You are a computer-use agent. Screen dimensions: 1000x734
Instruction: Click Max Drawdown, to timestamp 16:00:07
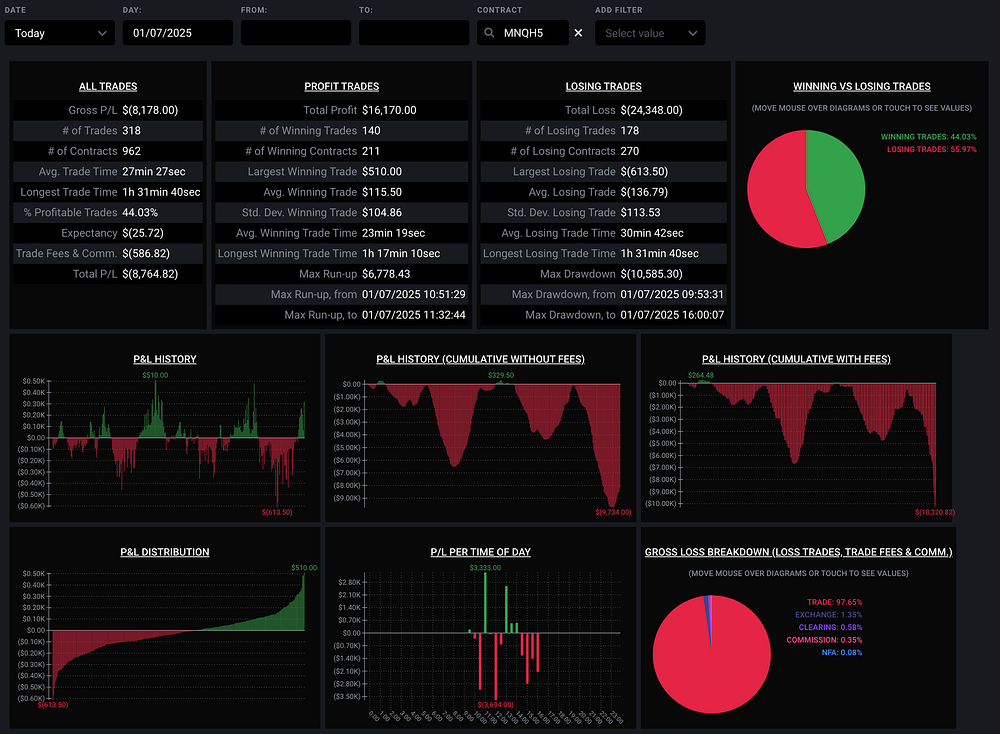pos(672,314)
